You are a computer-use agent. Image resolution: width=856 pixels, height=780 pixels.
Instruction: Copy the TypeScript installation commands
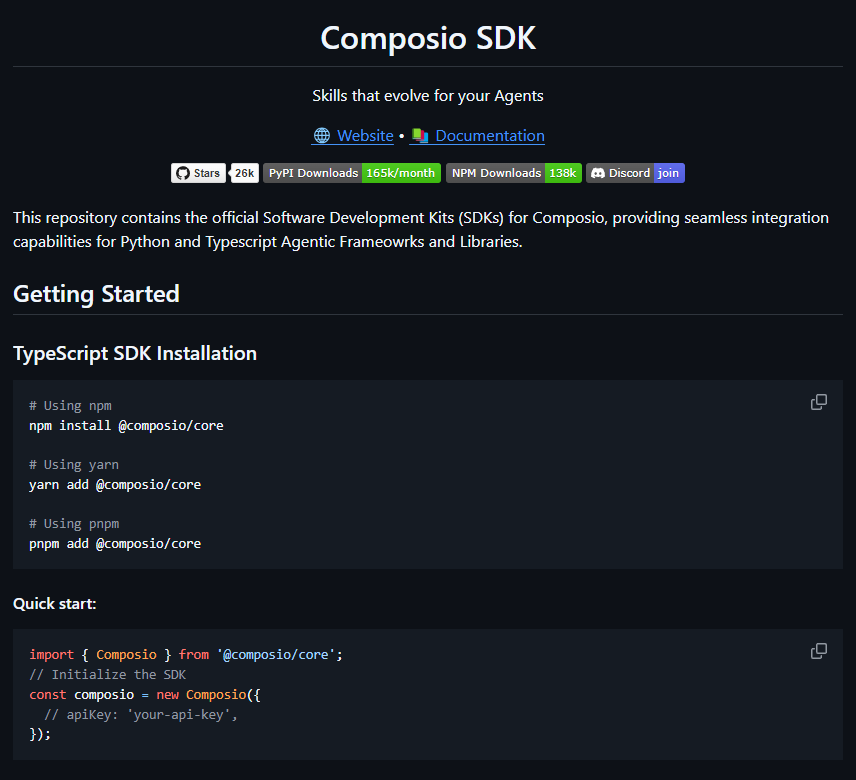tap(818, 402)
